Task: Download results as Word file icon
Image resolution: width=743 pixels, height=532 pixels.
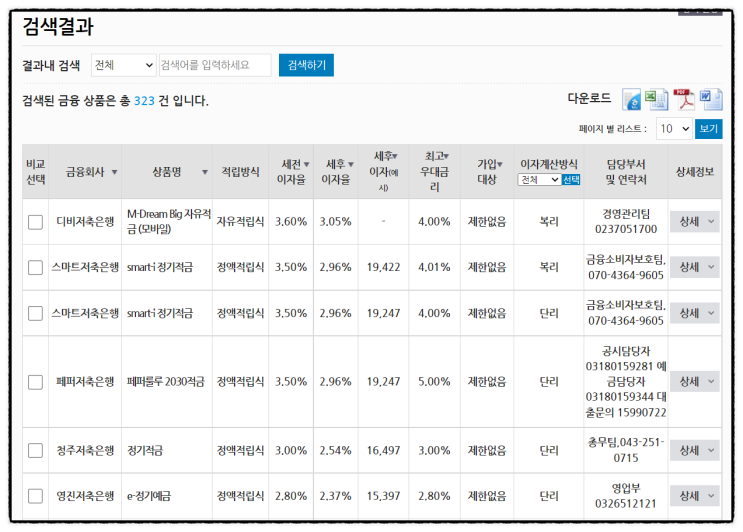Action: coord(711,99)
